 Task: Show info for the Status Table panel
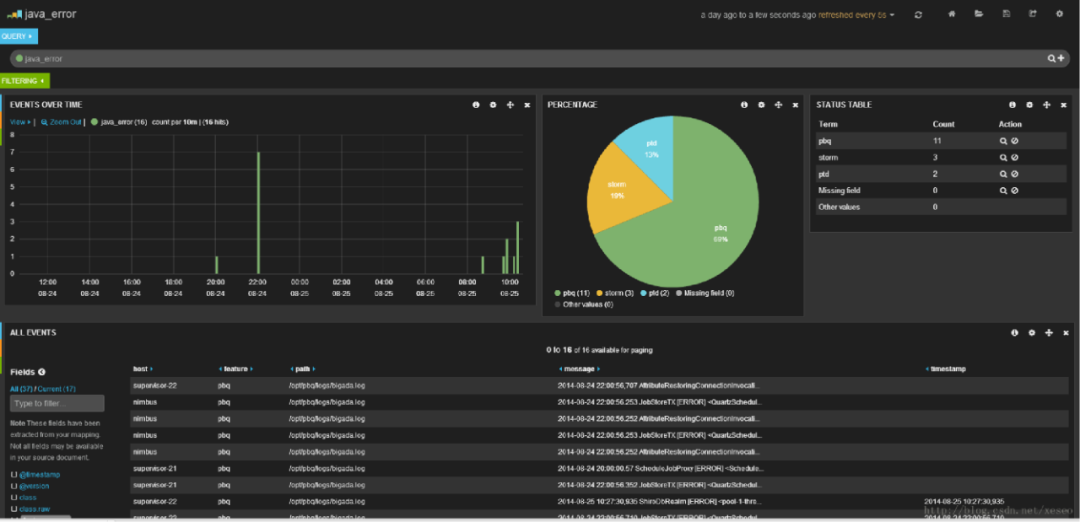(x=1012, y=105)
